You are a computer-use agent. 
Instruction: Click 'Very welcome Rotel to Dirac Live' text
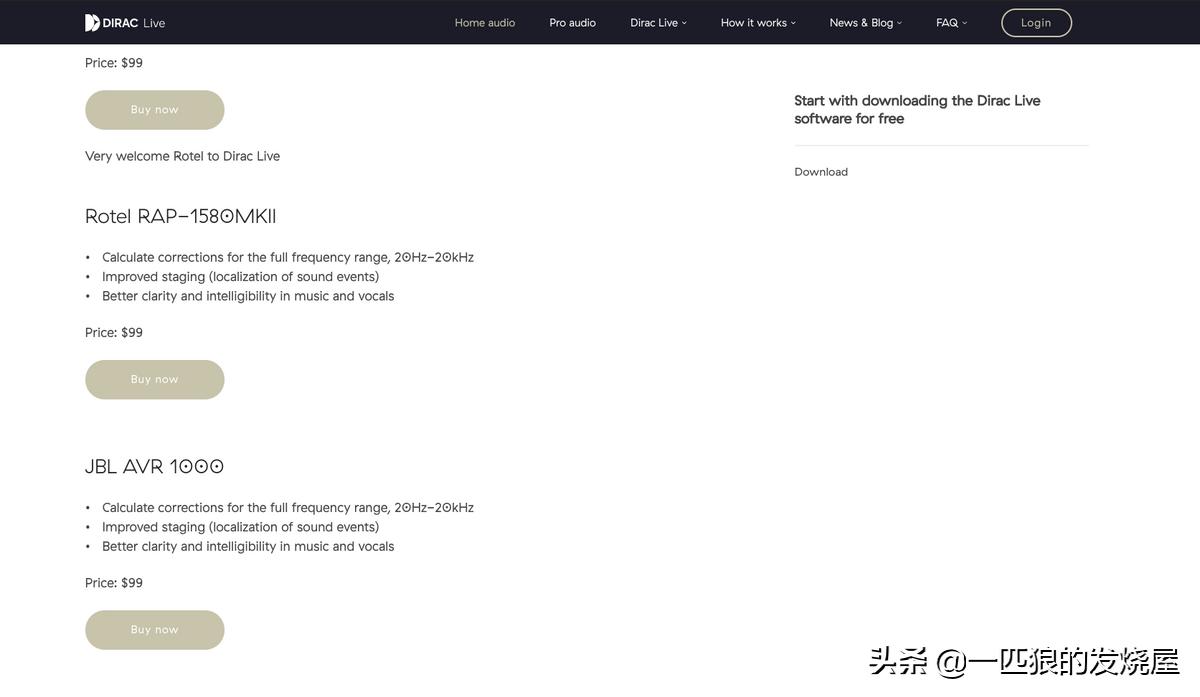point(182,156)
